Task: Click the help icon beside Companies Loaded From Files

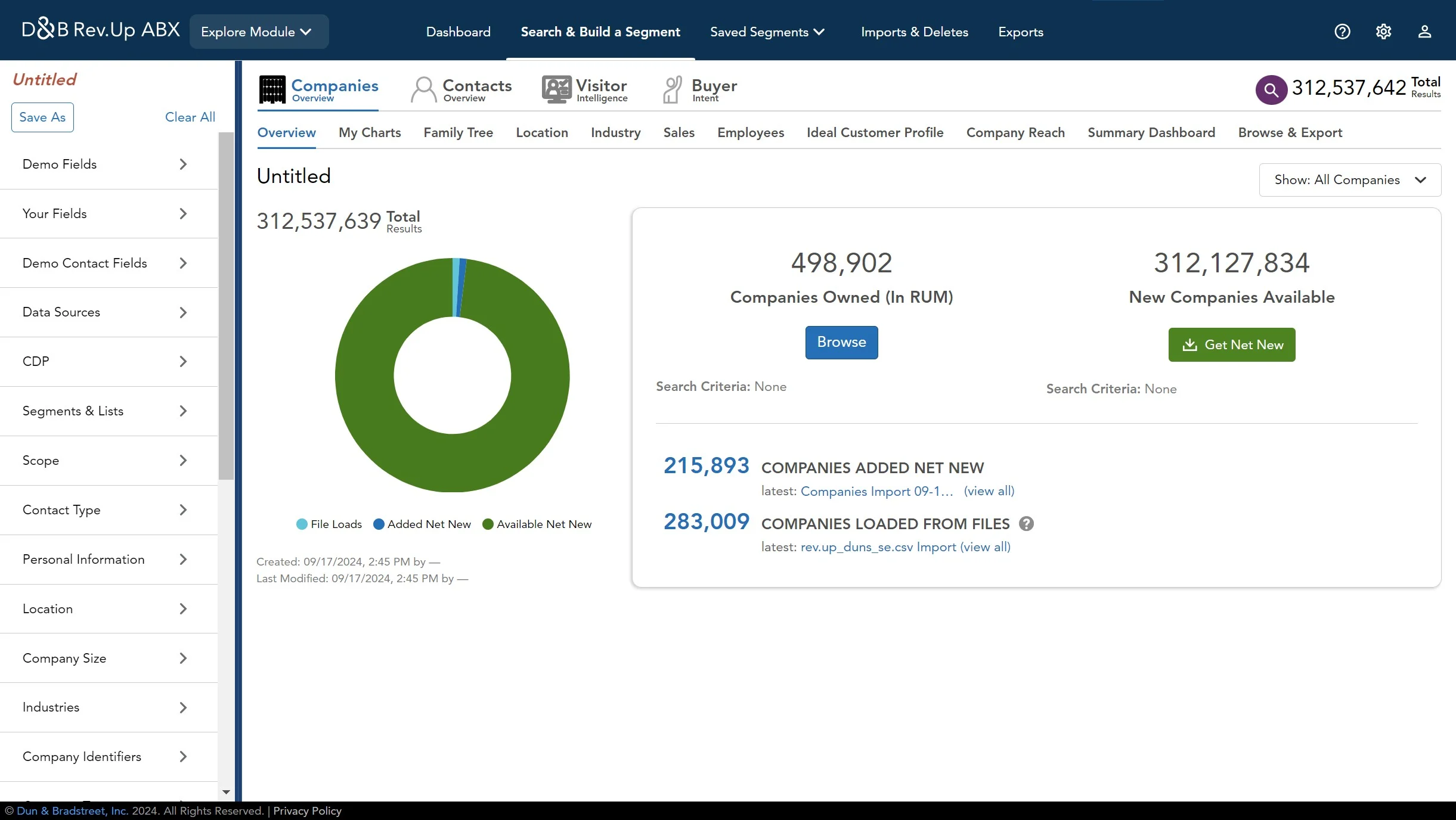Action: coord(1026,524)
